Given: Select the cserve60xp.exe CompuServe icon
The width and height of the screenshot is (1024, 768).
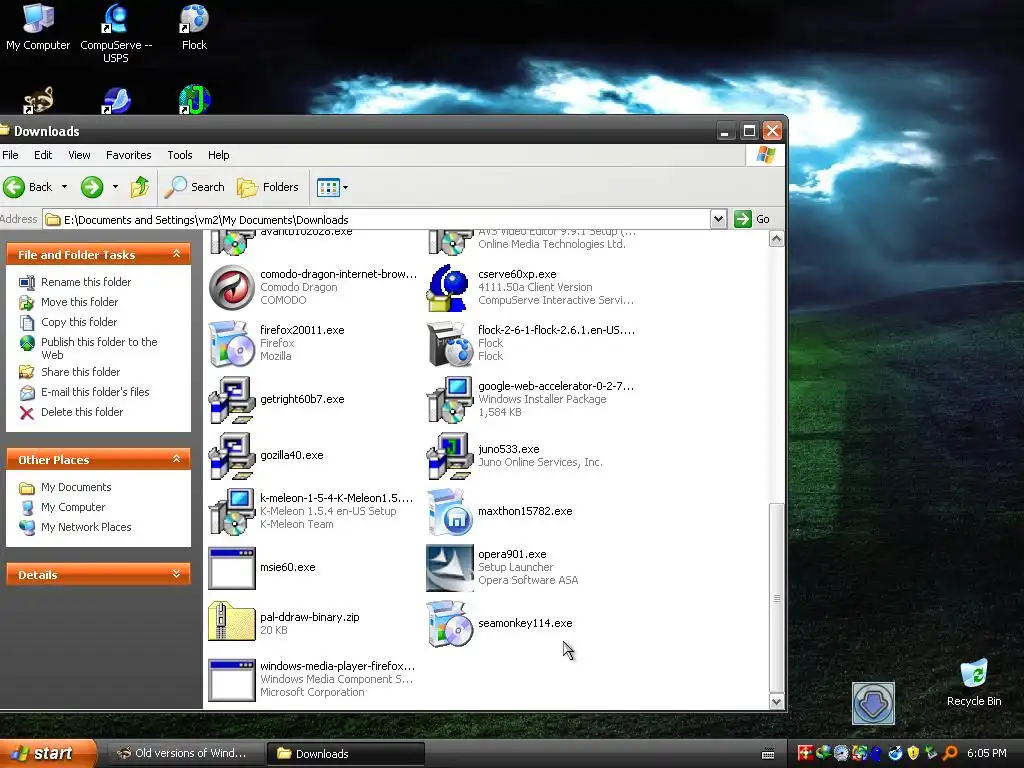Looking at the screenshot, I should [449, 287].
